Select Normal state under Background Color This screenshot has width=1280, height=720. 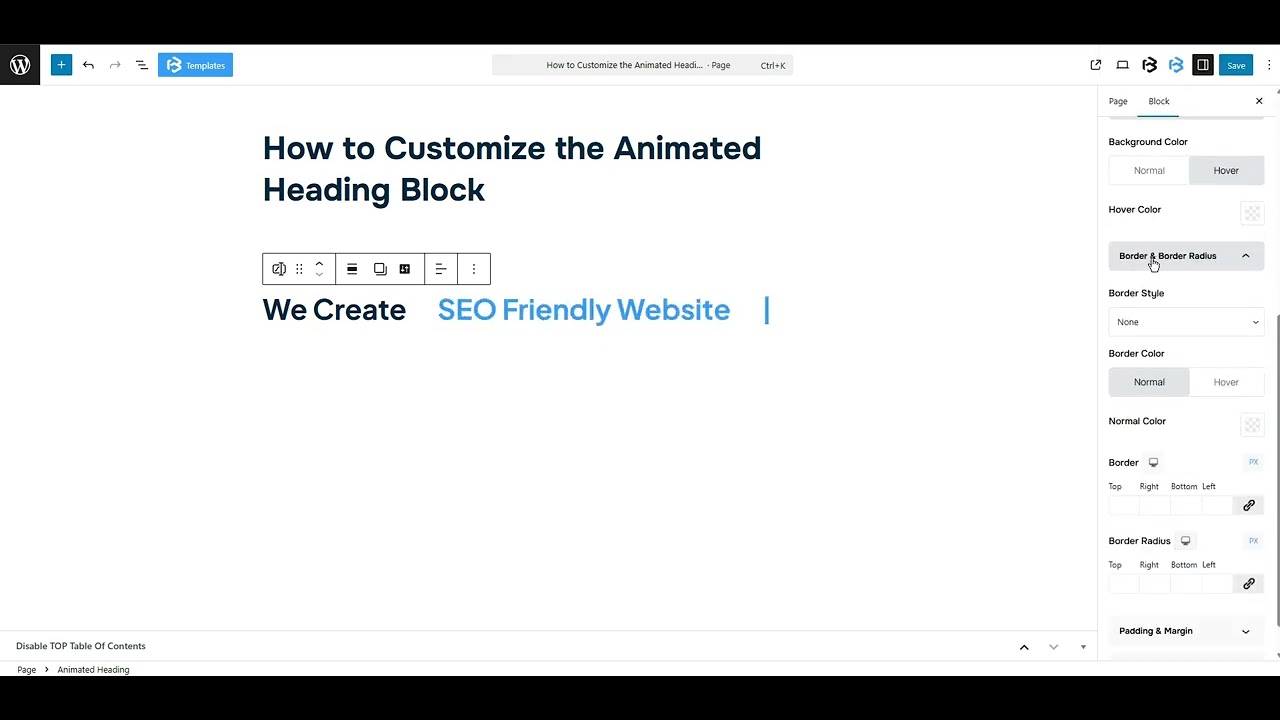[x=1148, y=170]
